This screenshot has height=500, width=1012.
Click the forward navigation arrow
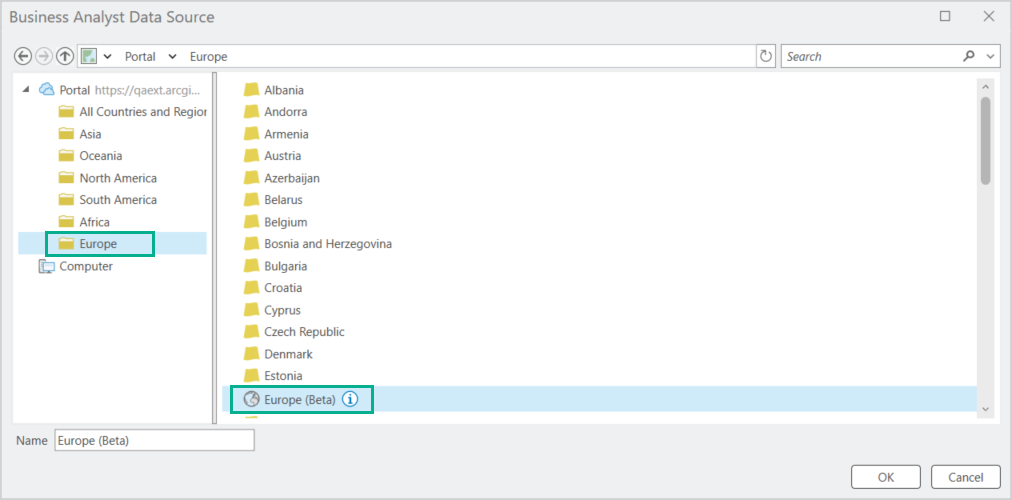44,57
